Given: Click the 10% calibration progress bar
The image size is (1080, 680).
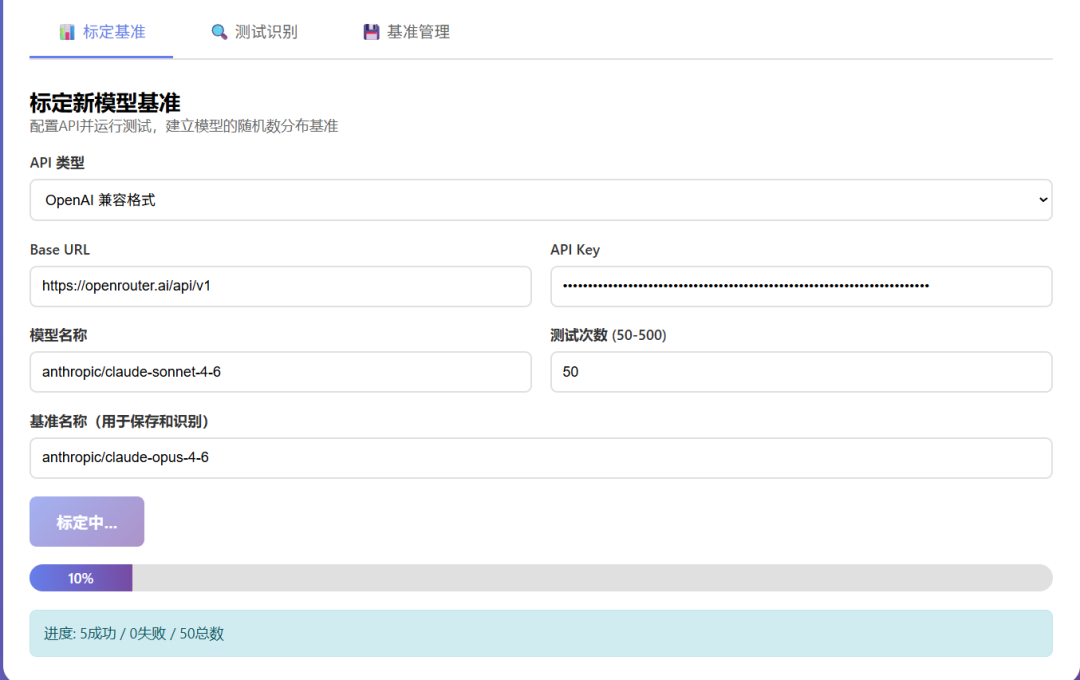Looking at the screenshot, I should pos(541,578).
